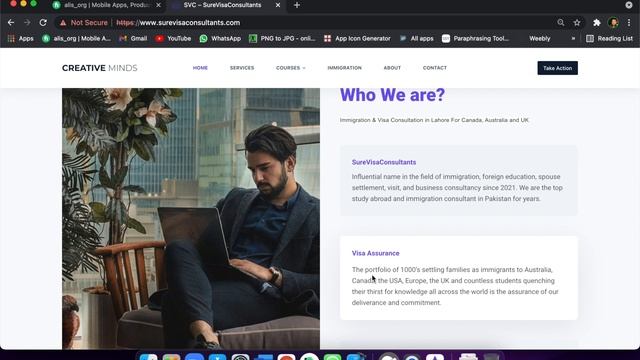This screenshot has width=640, height=360.
Task: Click the Who We are? heading
Action: click(x=392, y=95)
